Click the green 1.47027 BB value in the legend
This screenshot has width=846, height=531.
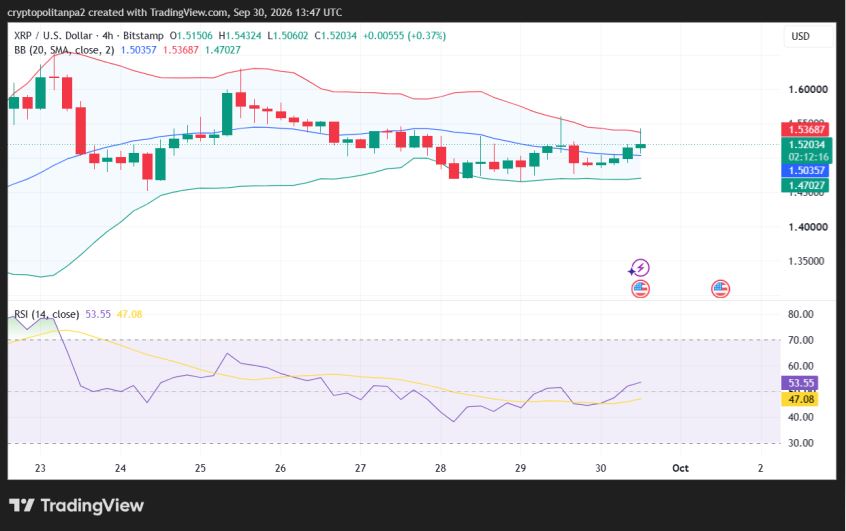click(x=223, y=50)
